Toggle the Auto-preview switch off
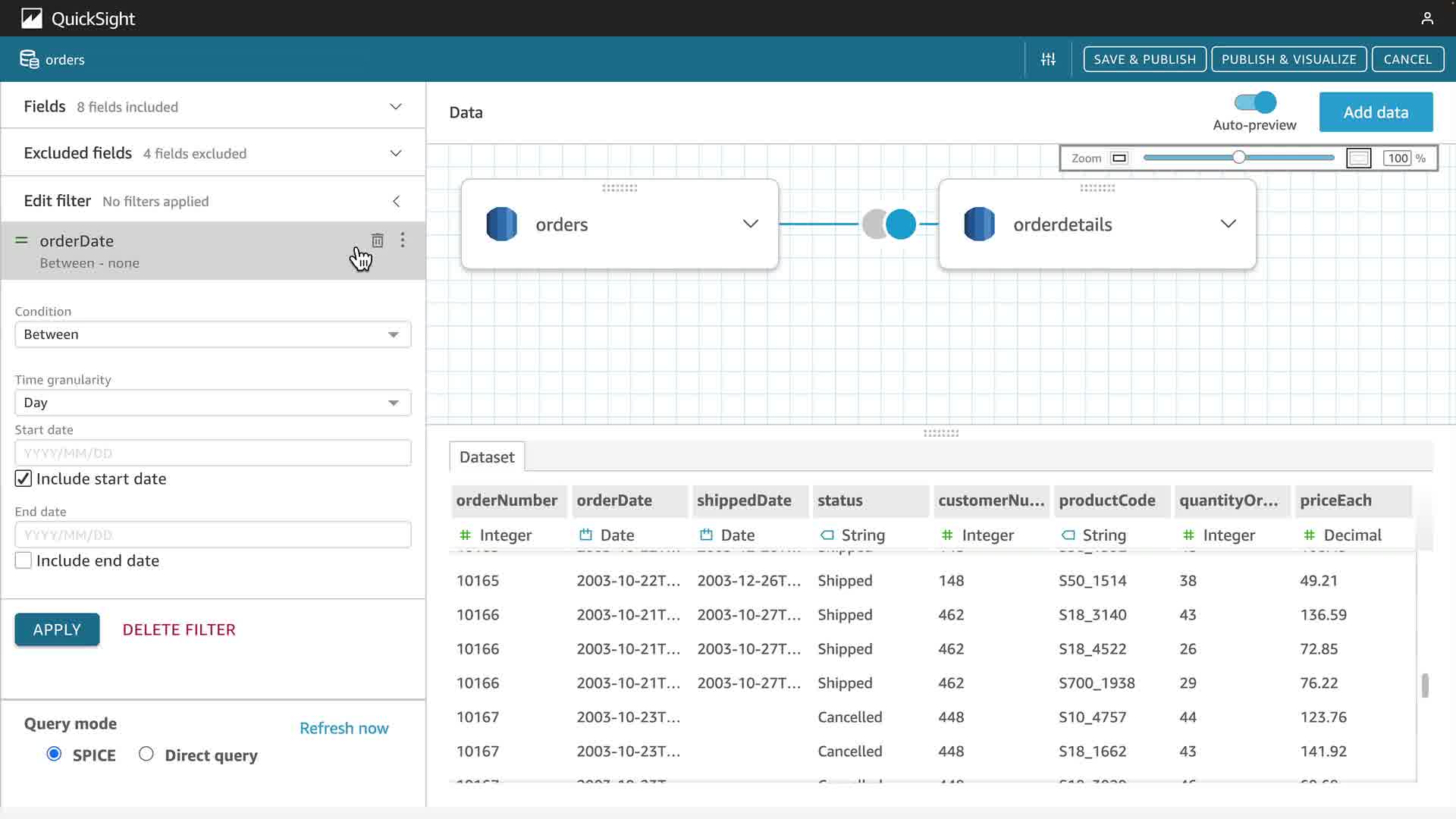Viewport: 1456px width, 819px height. (1255, 102)
